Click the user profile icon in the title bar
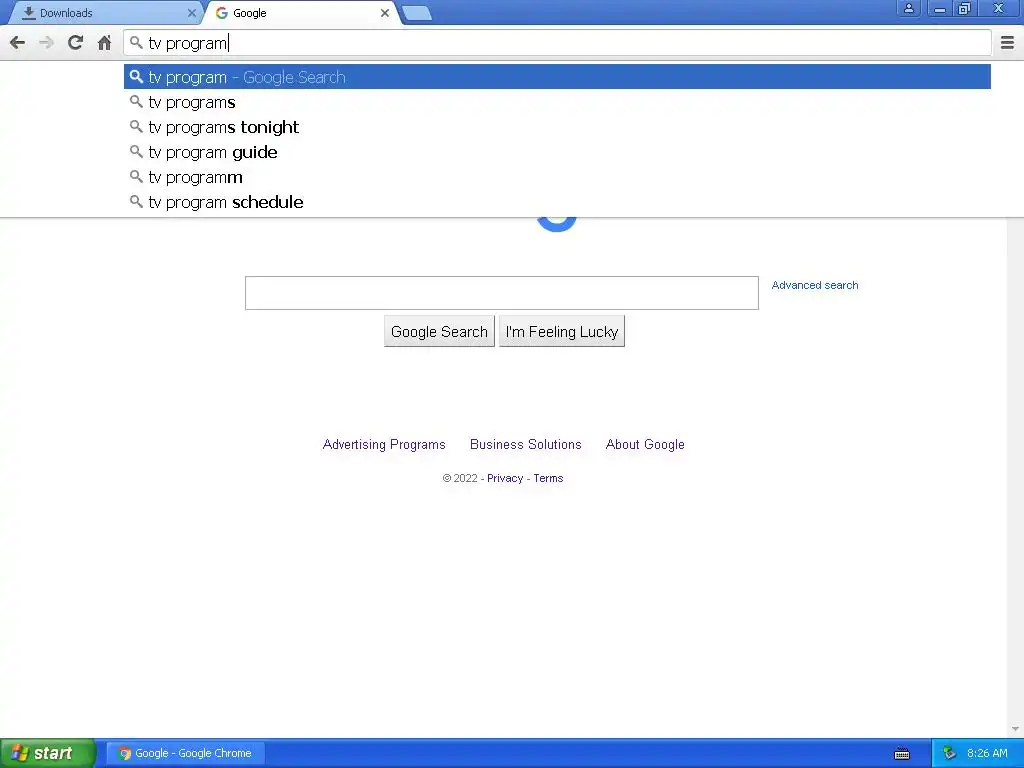1024x768 pixels. [x=908, y=8]
